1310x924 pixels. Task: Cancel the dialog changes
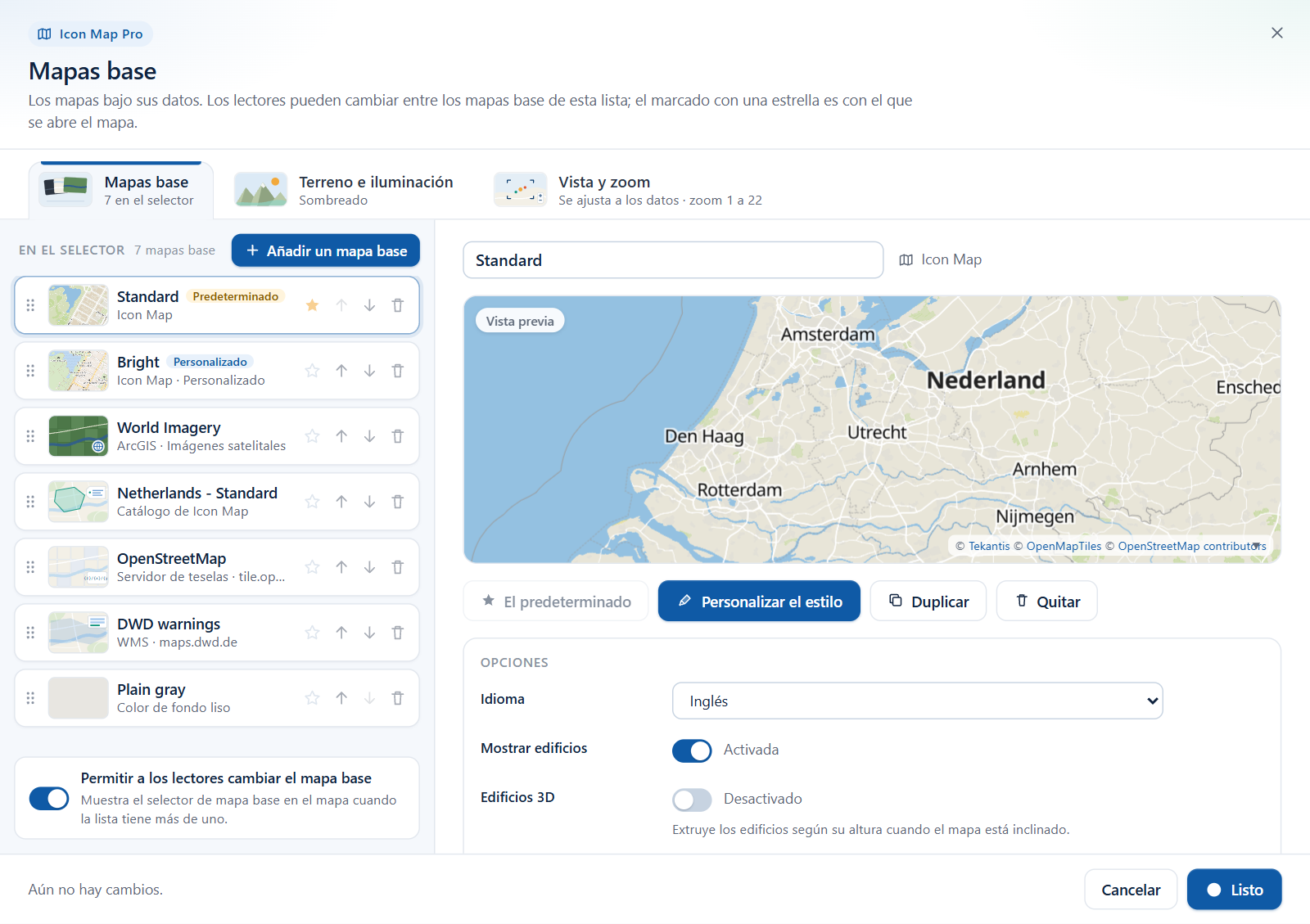point(1131,890)
